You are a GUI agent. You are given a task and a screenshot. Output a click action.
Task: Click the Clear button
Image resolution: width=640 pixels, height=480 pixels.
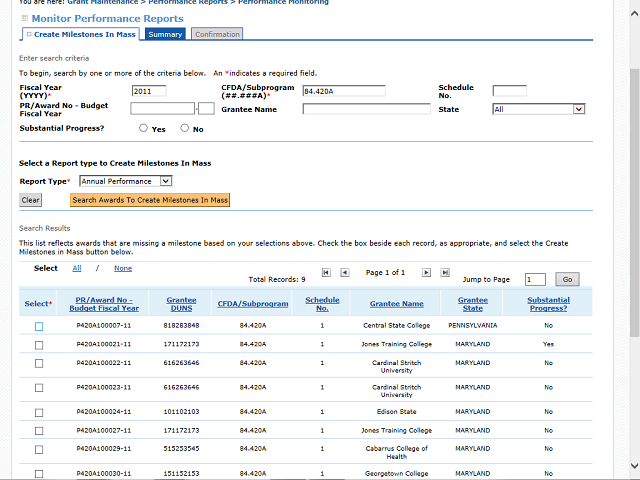tap(31, 200)
